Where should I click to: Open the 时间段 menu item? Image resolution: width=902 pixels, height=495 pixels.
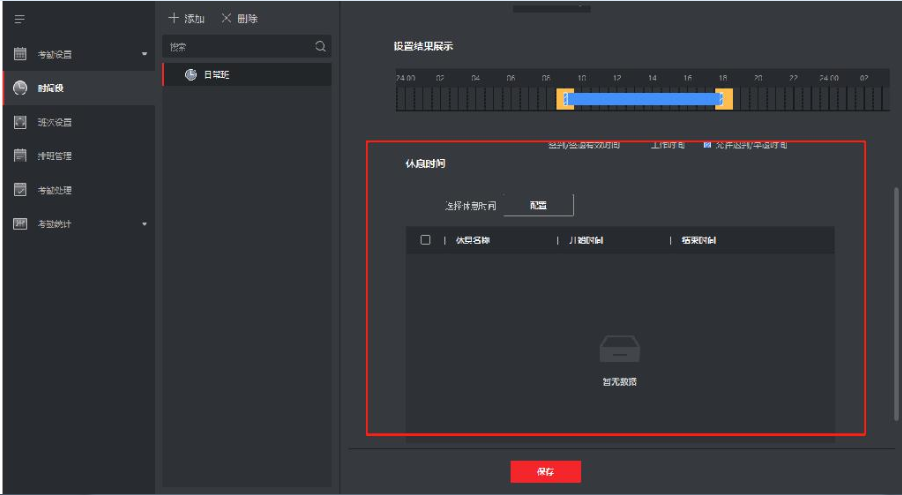[x=79, y=88]
